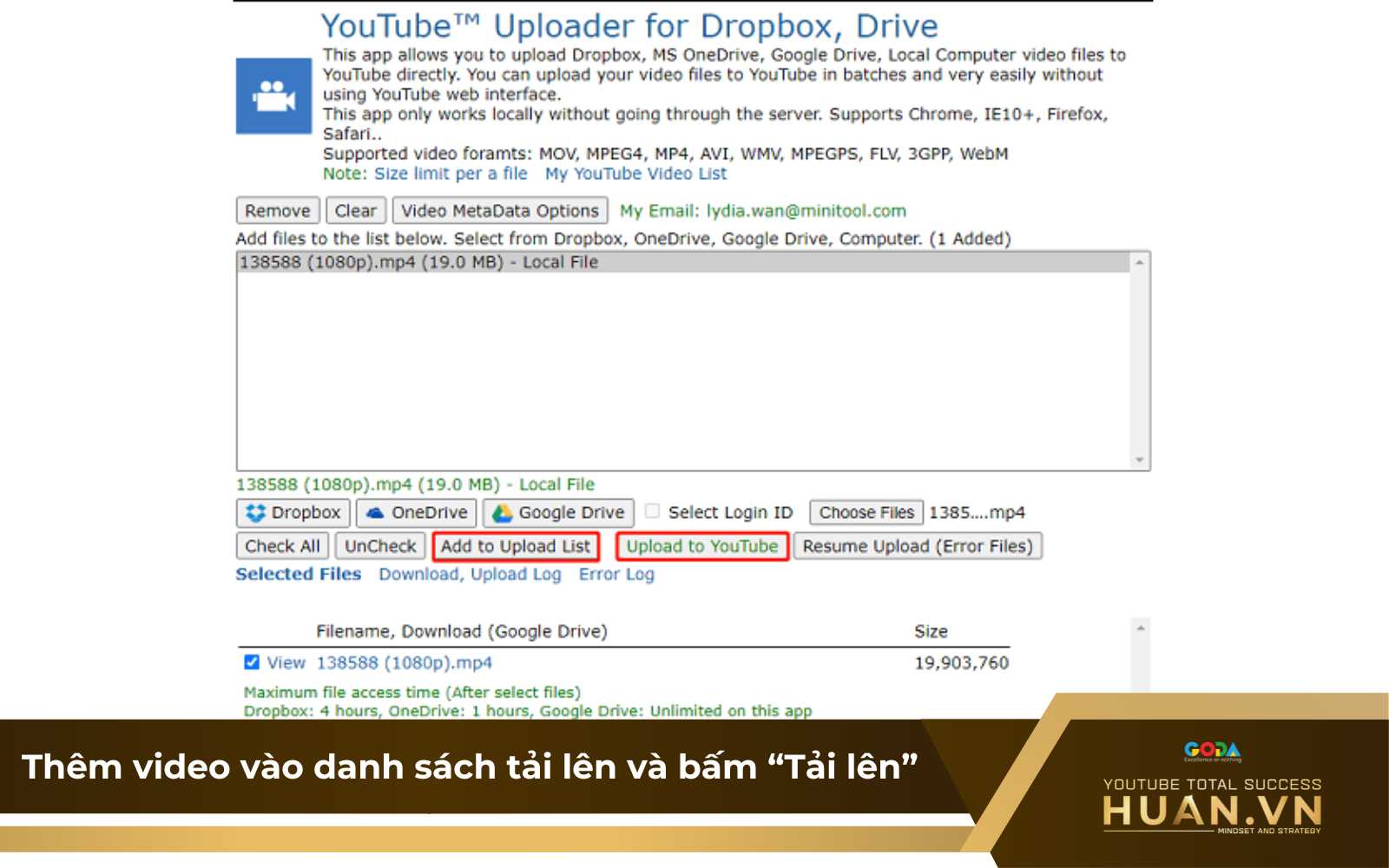
Task: Click the My Email lydia.wan@minitool.com text
Action: (x=762, y=211)
